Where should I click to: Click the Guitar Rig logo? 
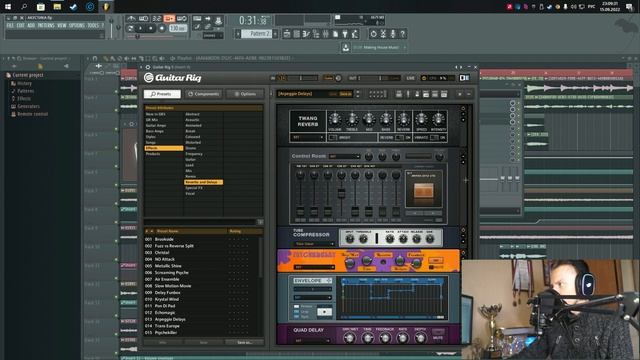(x=173, y=78)
